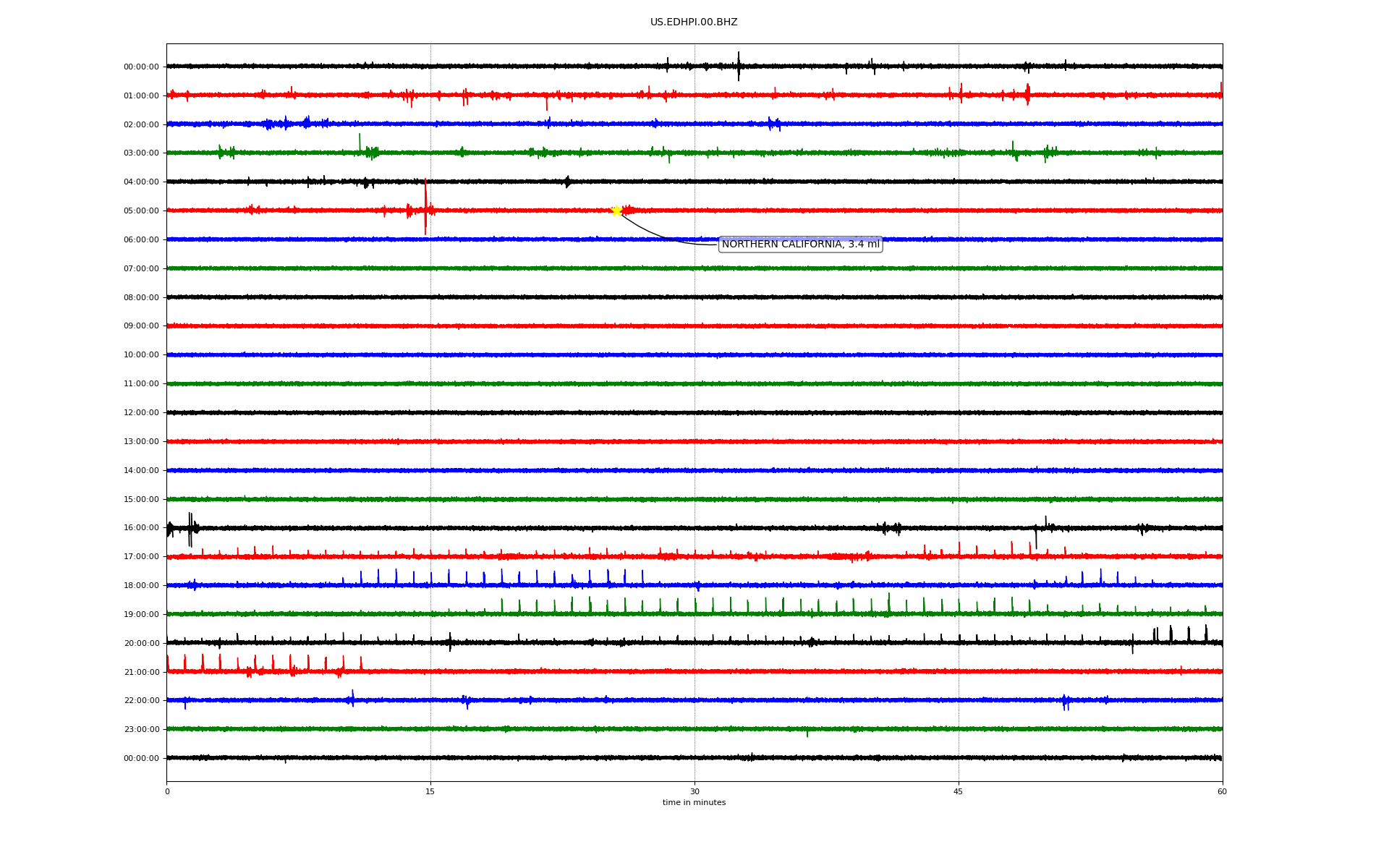Click the 60 minute x-axis tick label

[x=1222, y=792]
